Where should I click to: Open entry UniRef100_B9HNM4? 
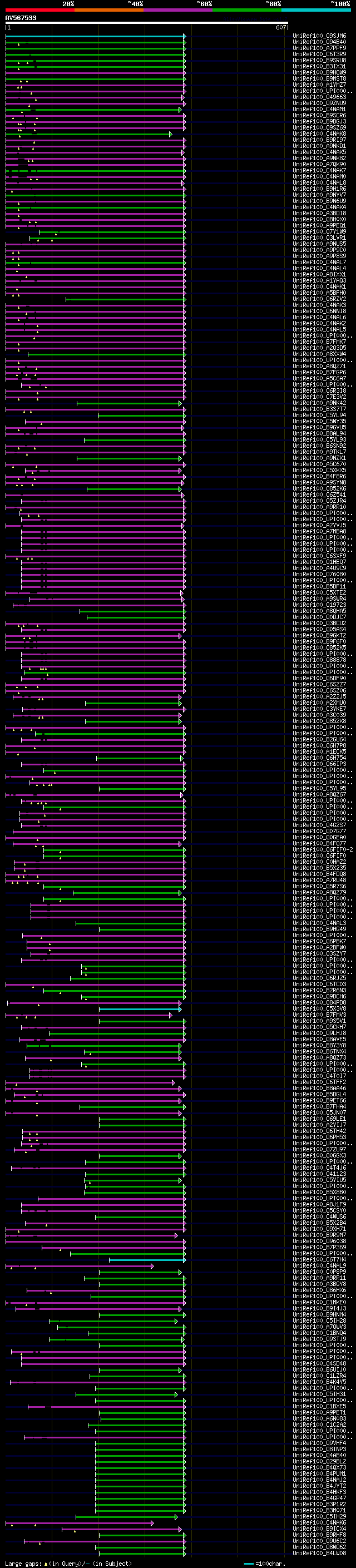click(319, 1315)
